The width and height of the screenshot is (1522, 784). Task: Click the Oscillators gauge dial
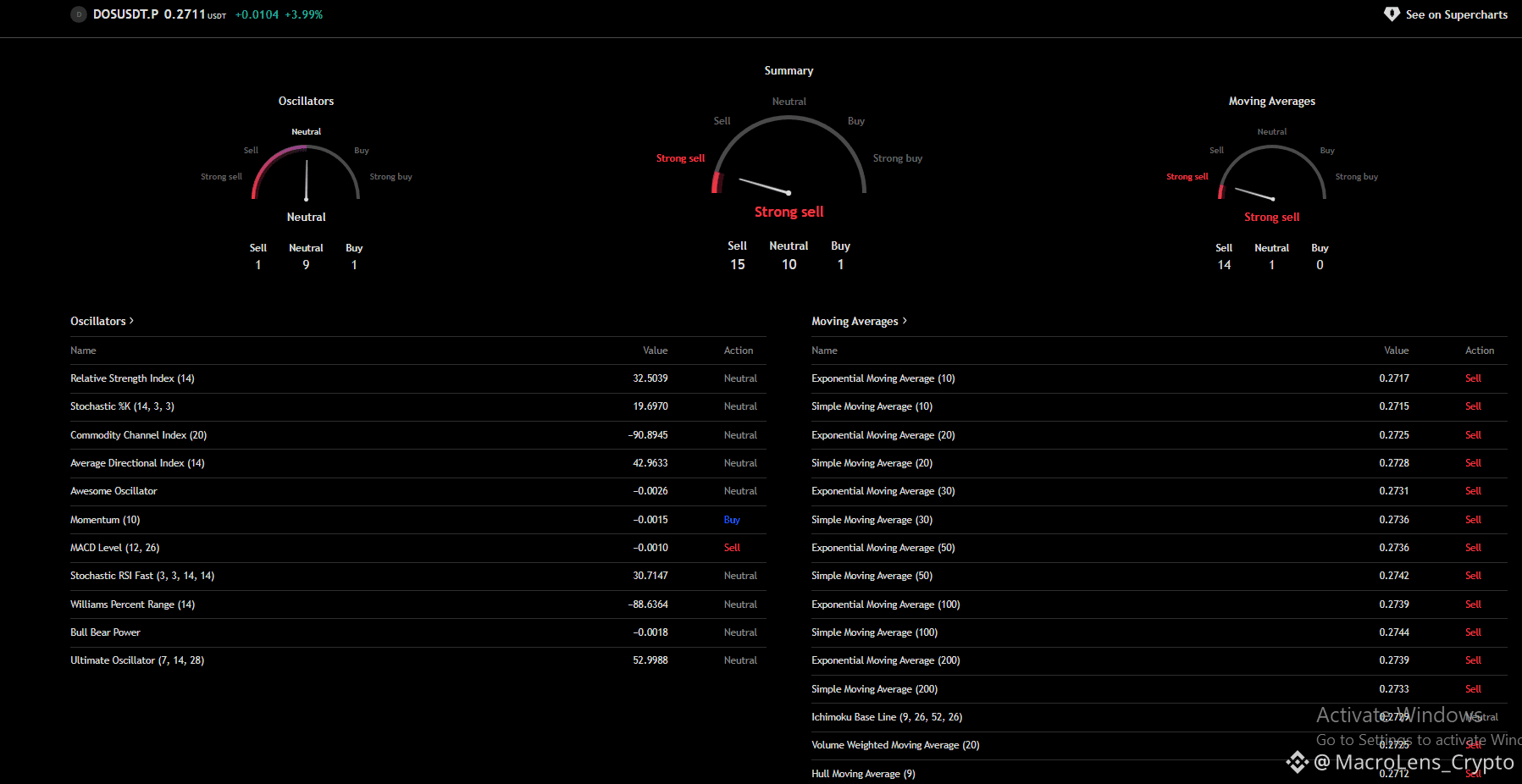306,173
